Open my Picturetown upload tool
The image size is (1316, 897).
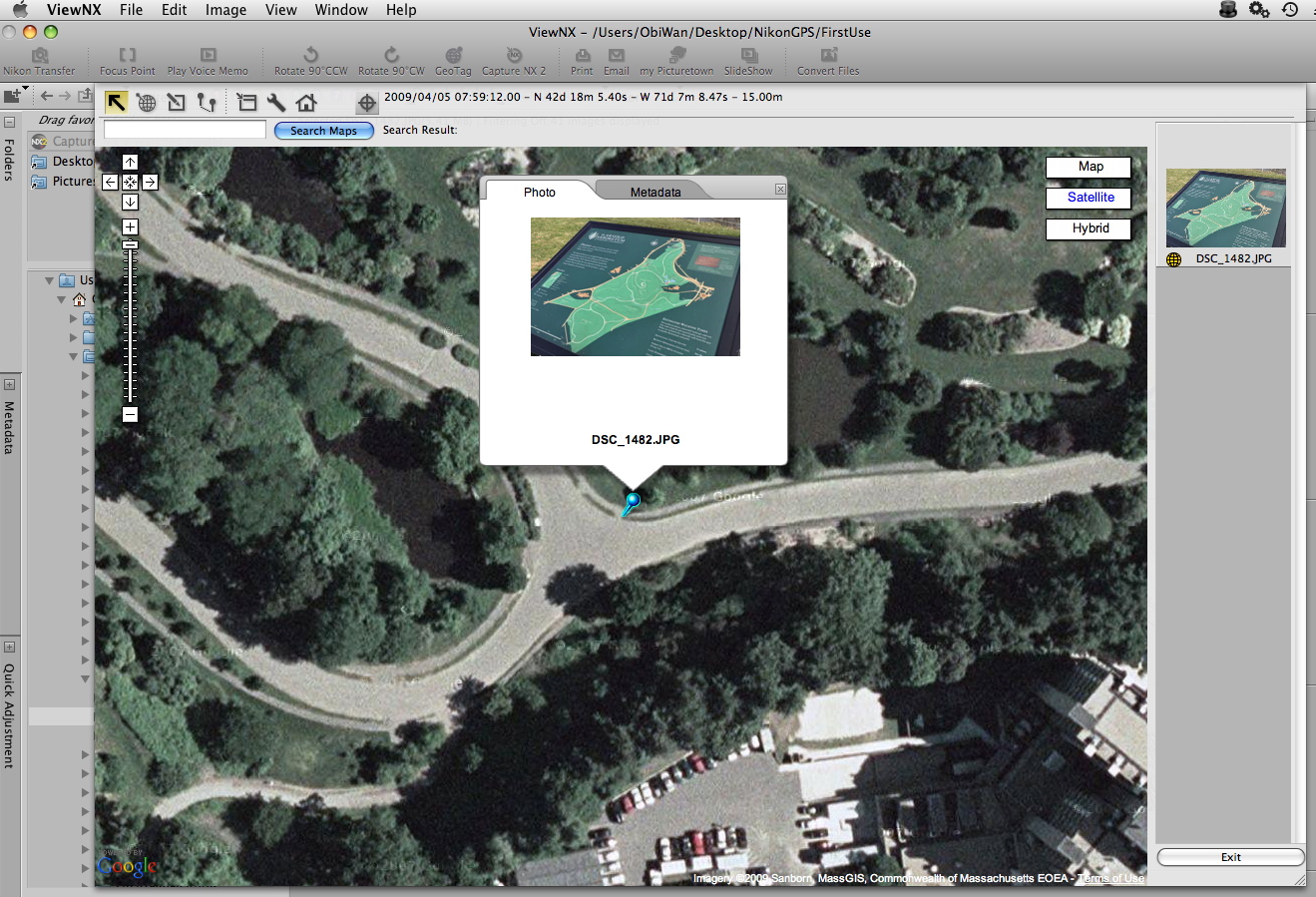676,62
